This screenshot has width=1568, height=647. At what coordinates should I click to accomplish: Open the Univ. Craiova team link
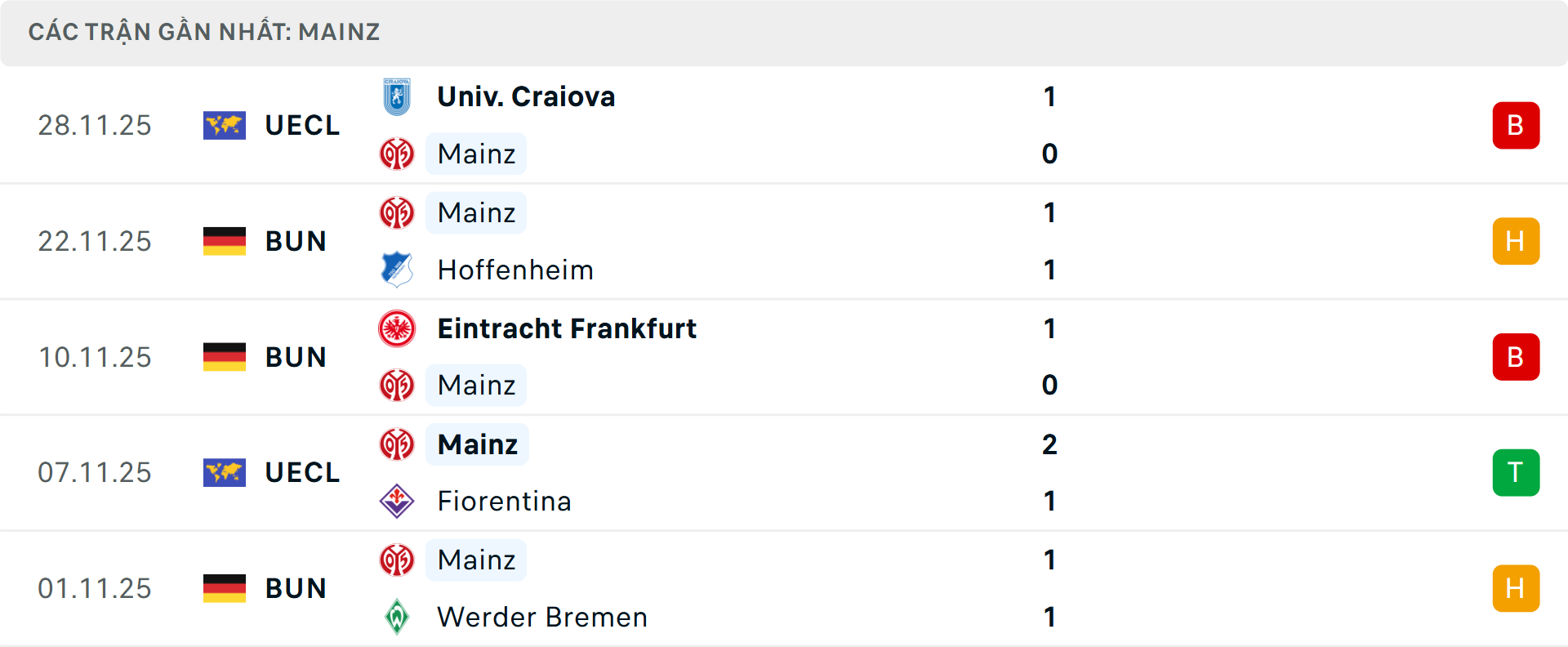point(526,97)
